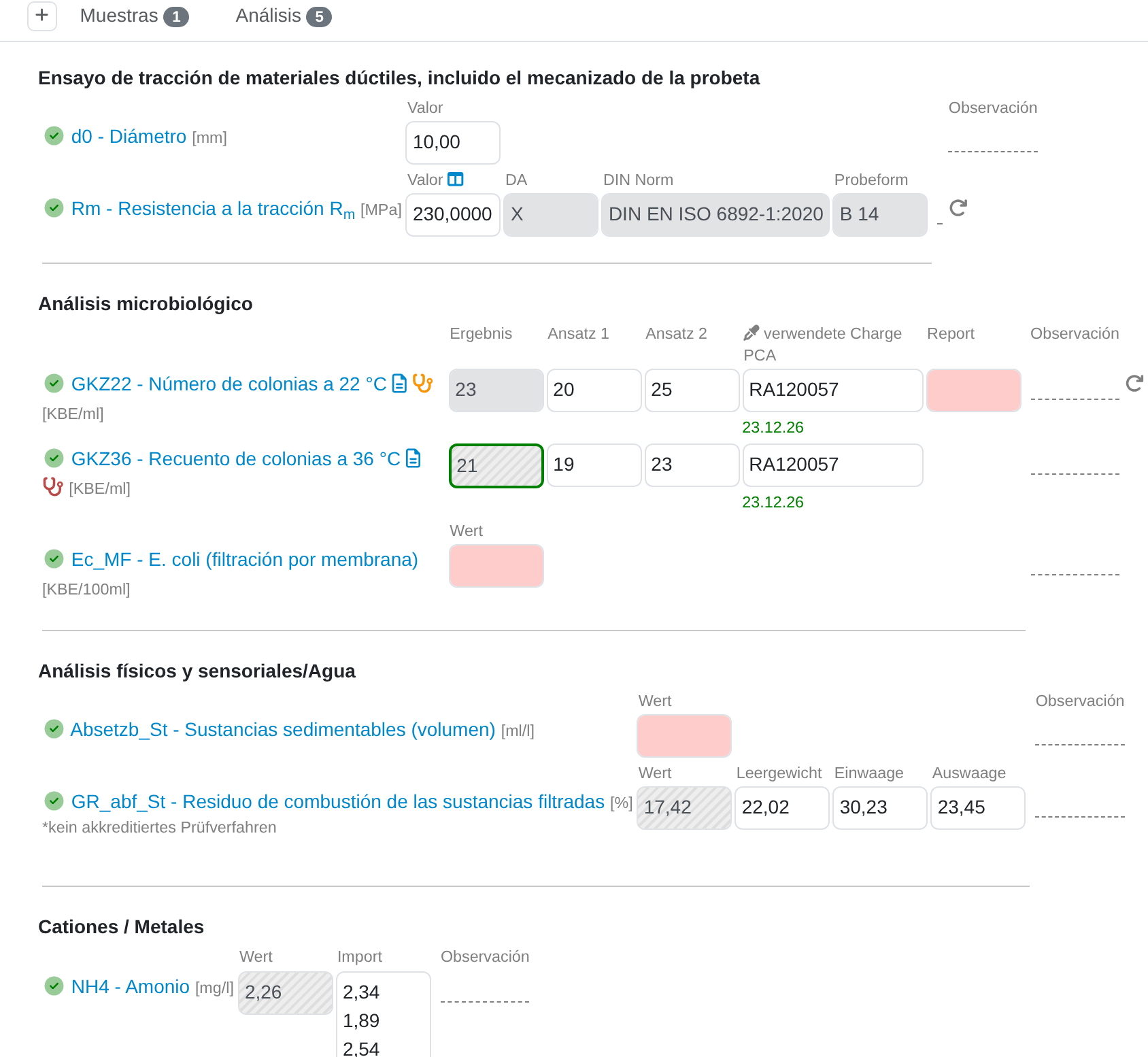1148x1057 pixels.
Task: Click the NH4 Import field with 2,34
Action: (x=384, y=1015)
